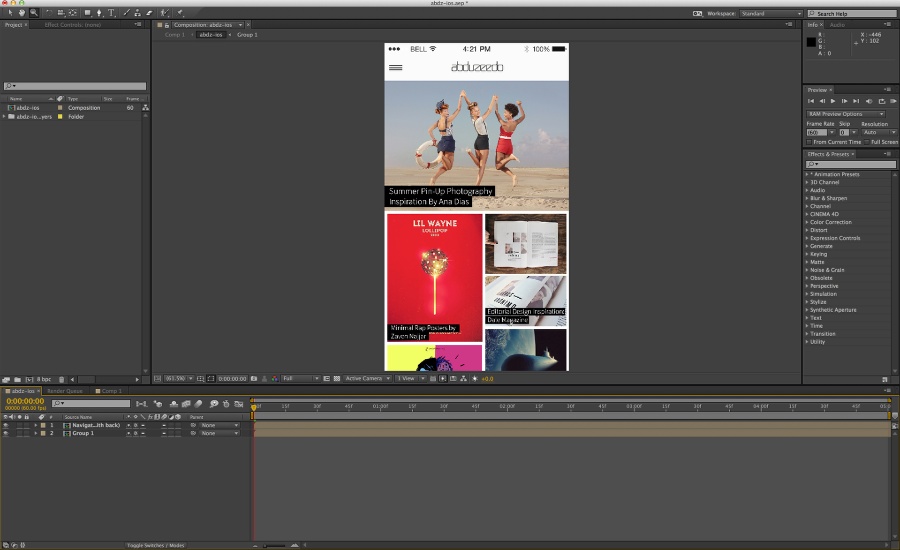Select the Rectangle shape tool

tap(87, 13)
